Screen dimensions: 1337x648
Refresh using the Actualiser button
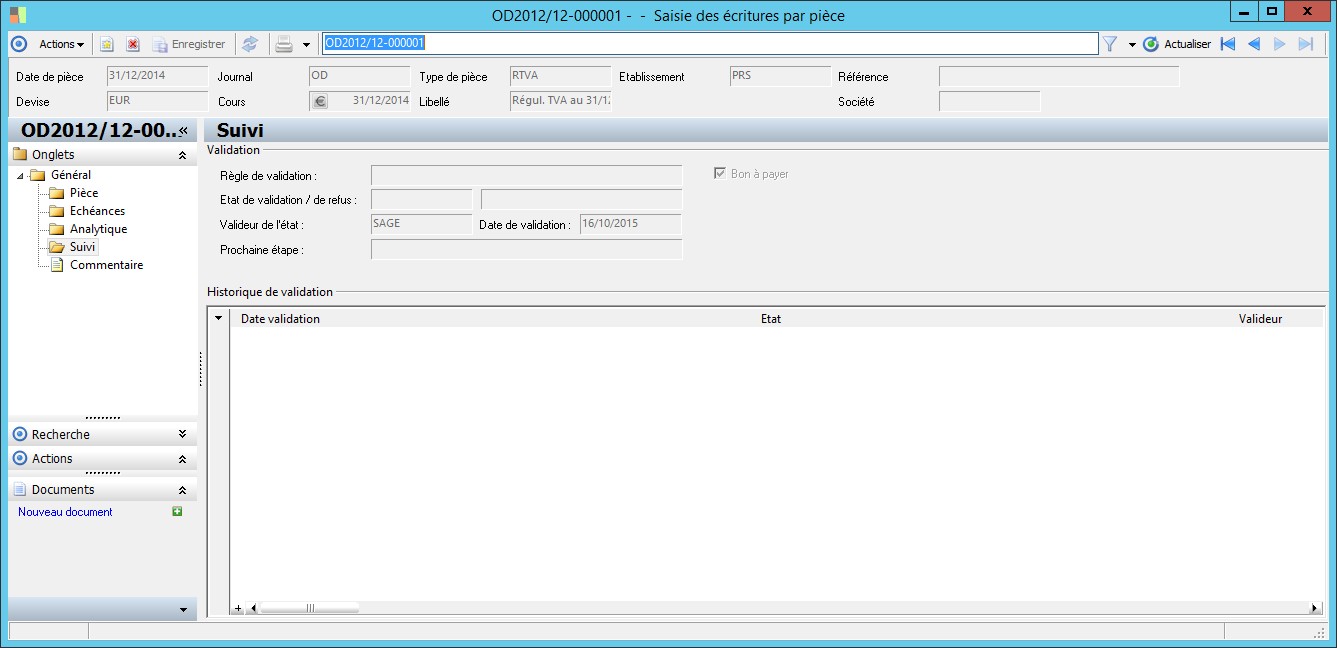(1177, 44)
